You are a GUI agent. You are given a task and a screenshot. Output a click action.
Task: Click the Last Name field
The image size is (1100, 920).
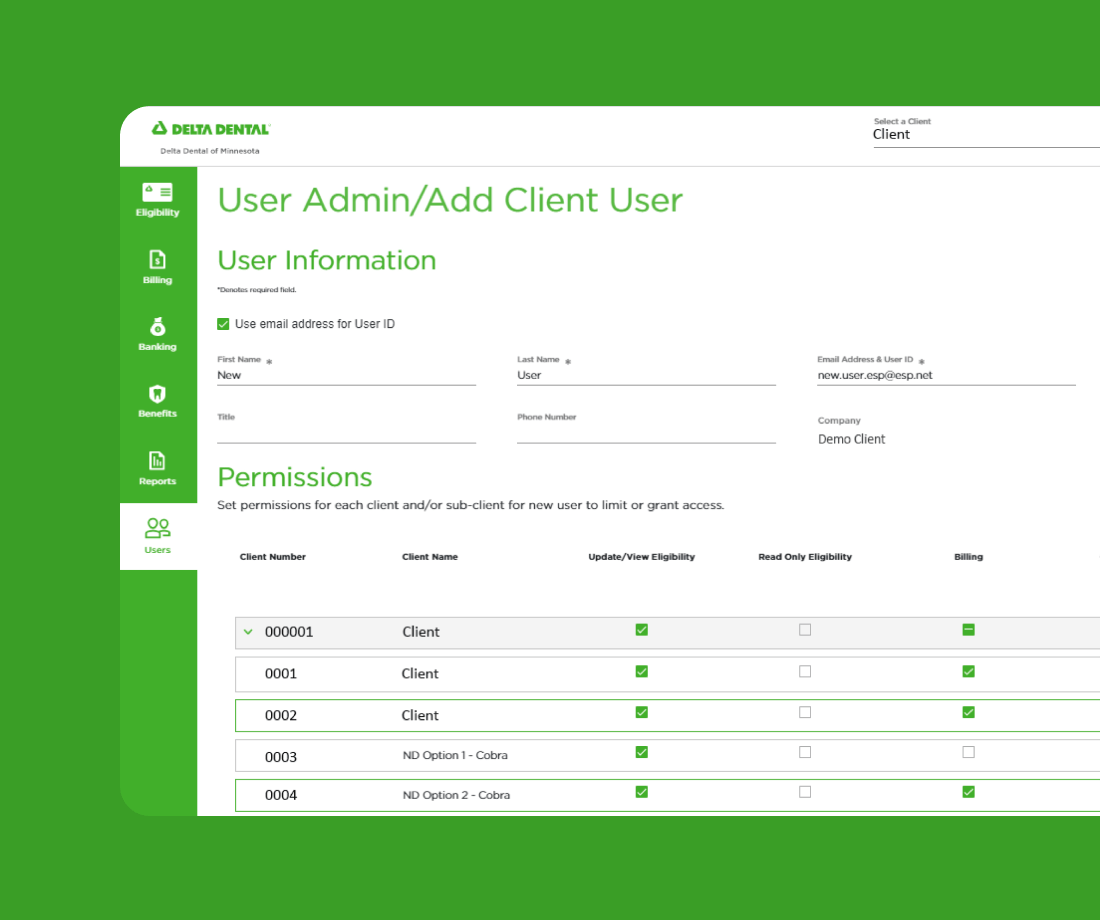click(646, 375)
